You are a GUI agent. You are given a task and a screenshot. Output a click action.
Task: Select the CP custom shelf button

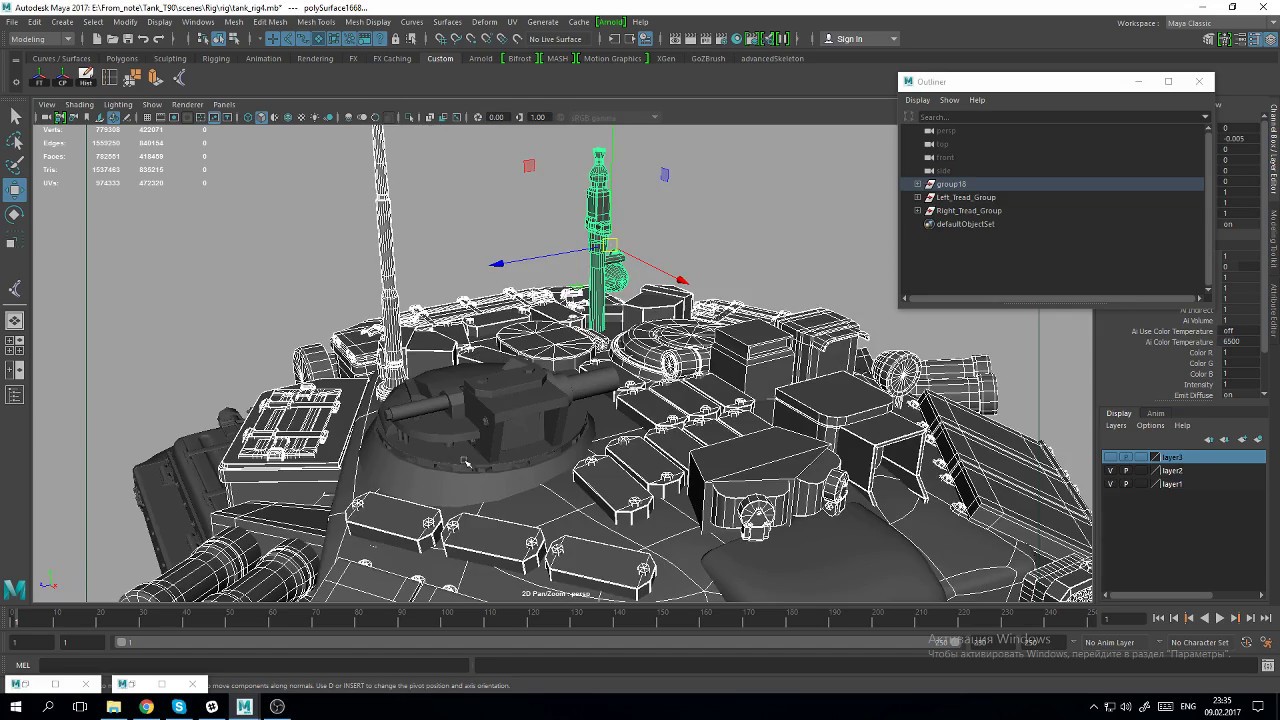[x=63, y=77]
